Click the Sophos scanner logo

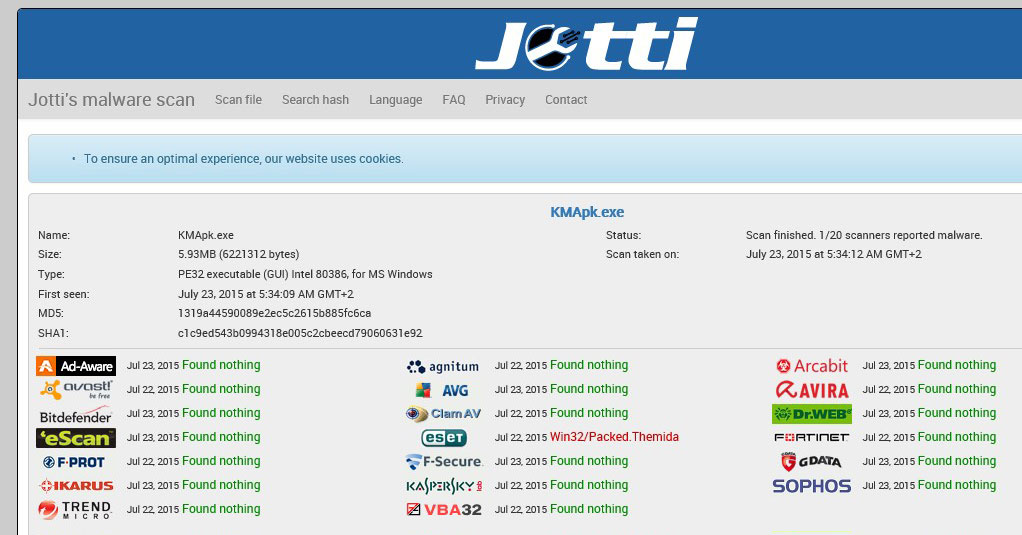[811, 486]
